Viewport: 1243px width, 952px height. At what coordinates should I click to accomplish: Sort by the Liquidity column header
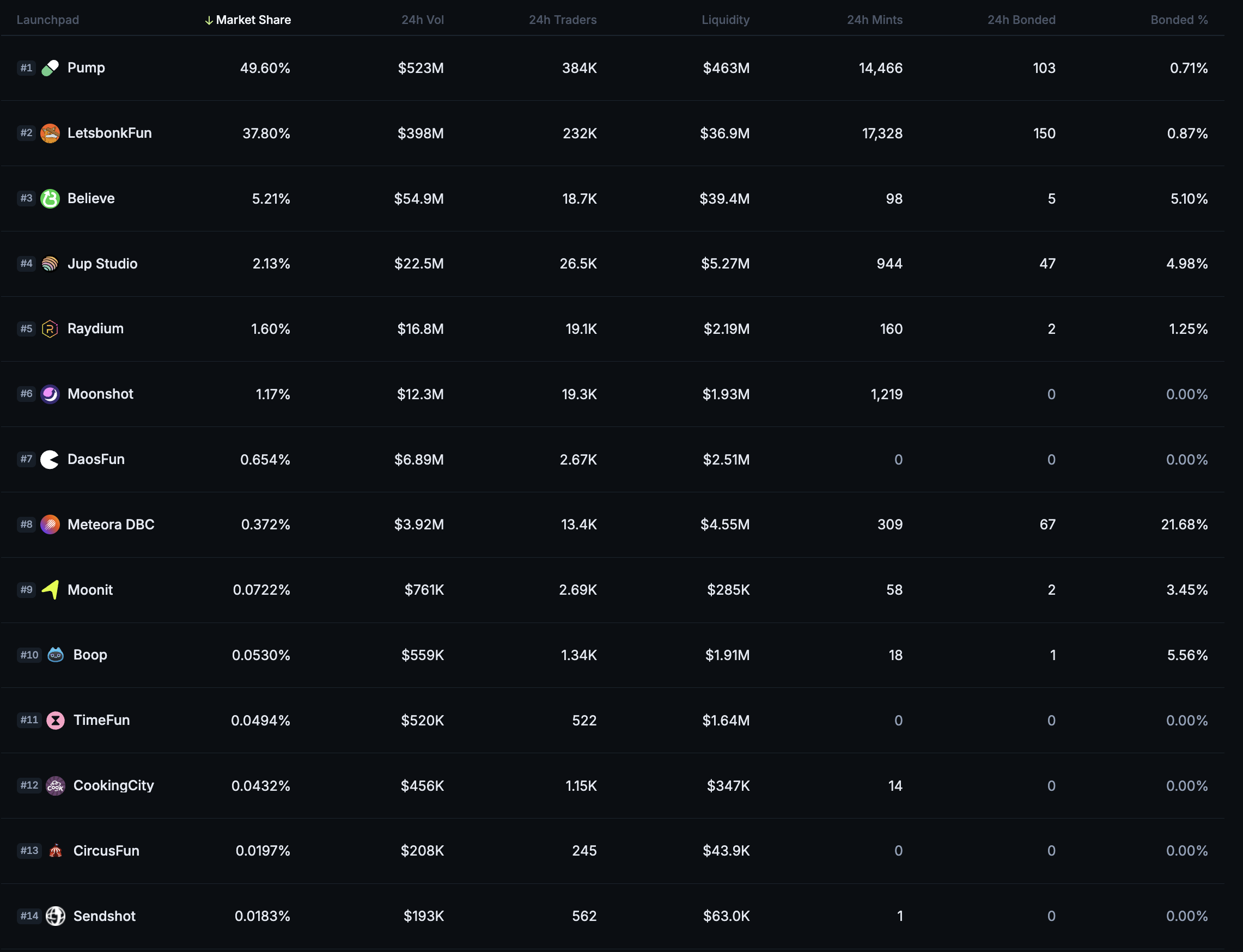click(726, 20)
